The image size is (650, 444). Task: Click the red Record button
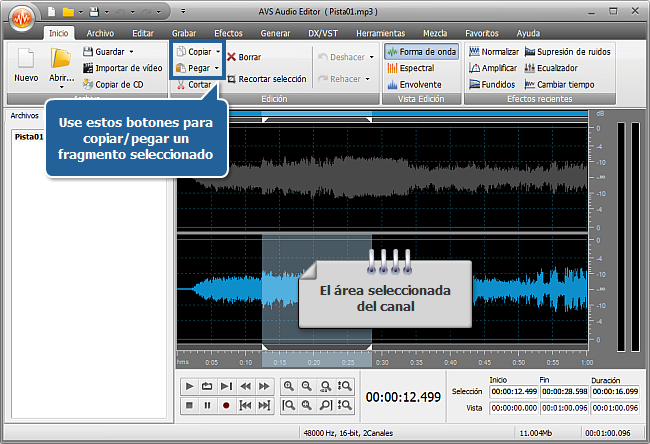tap(226, 405)
